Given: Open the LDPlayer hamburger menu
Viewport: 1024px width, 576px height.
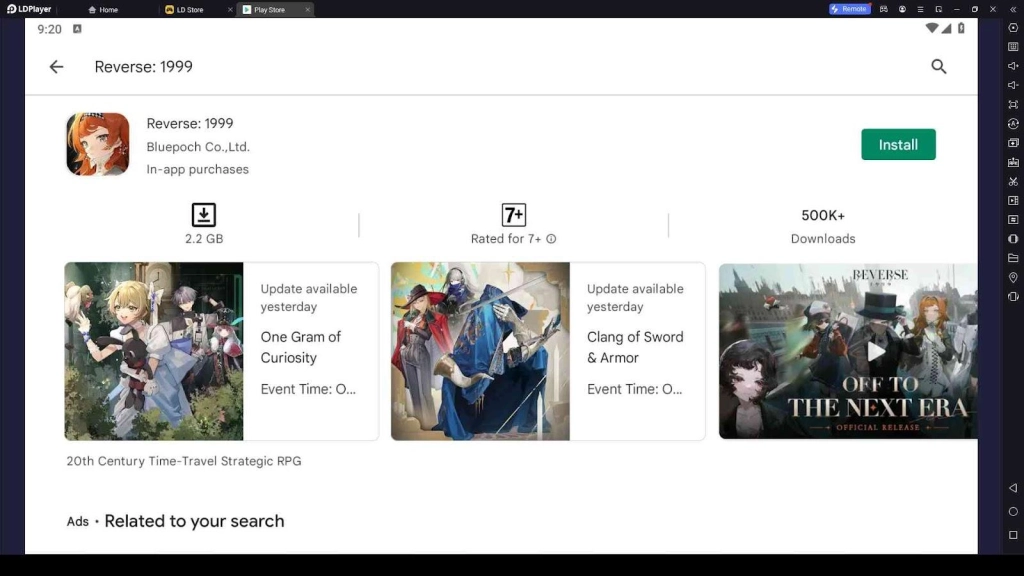Looking at the screenshot, I should [x=920, y=9].
